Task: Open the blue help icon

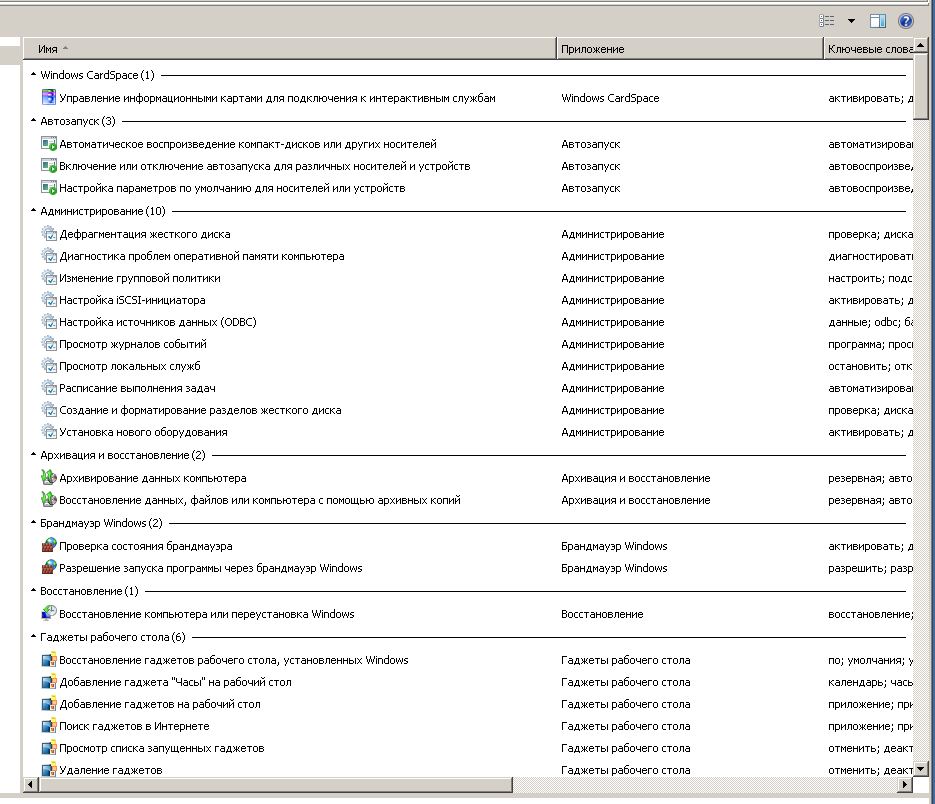Action: [x=905, y=21]
